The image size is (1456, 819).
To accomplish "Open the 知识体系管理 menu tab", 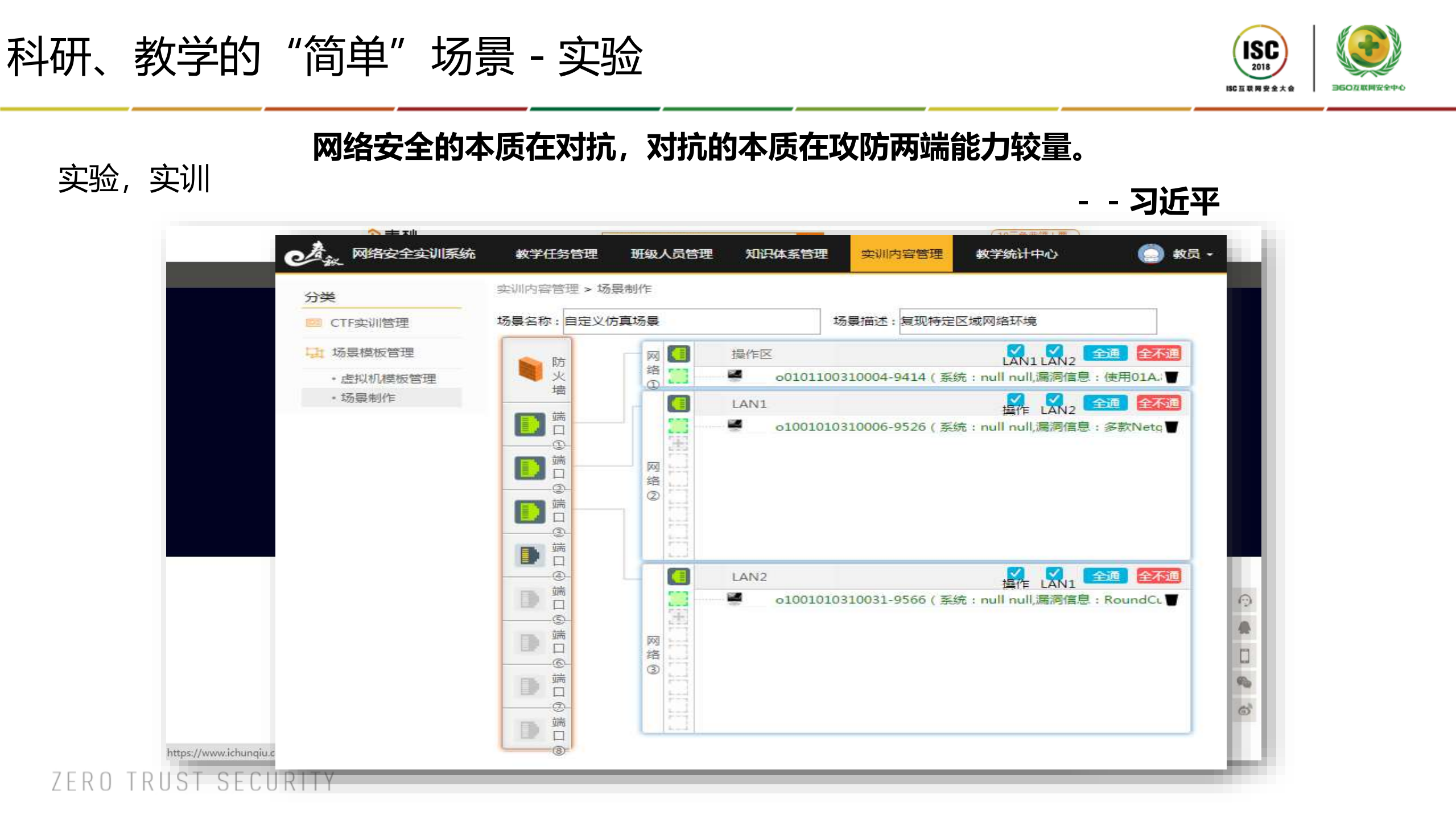I will 785,254.
